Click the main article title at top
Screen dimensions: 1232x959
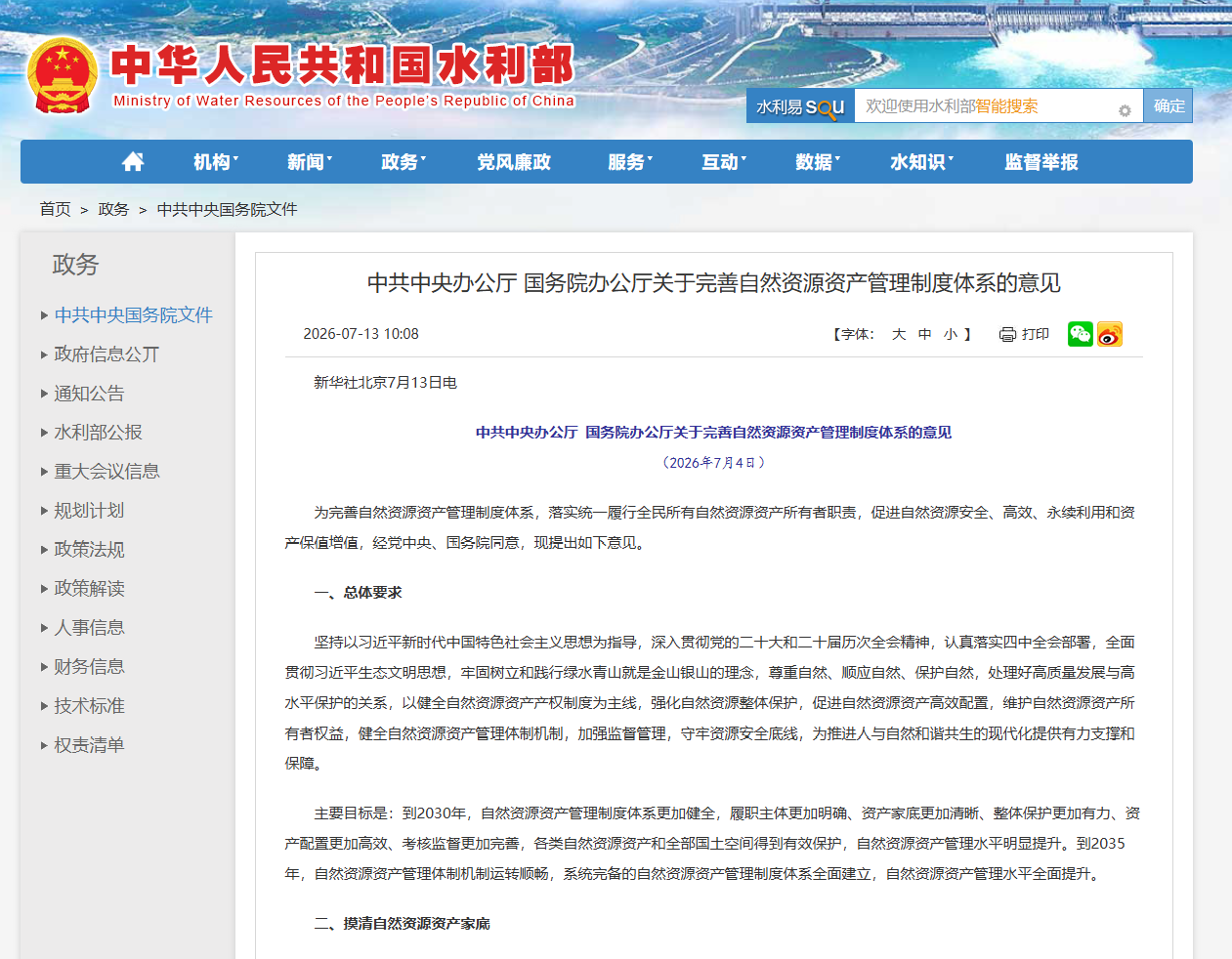[x=713, y=282]
